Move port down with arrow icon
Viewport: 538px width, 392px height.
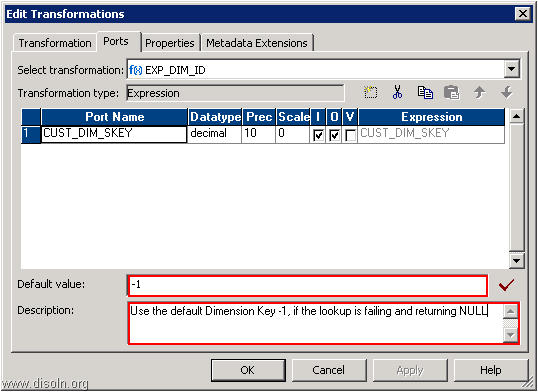click(x=506, y=93)
